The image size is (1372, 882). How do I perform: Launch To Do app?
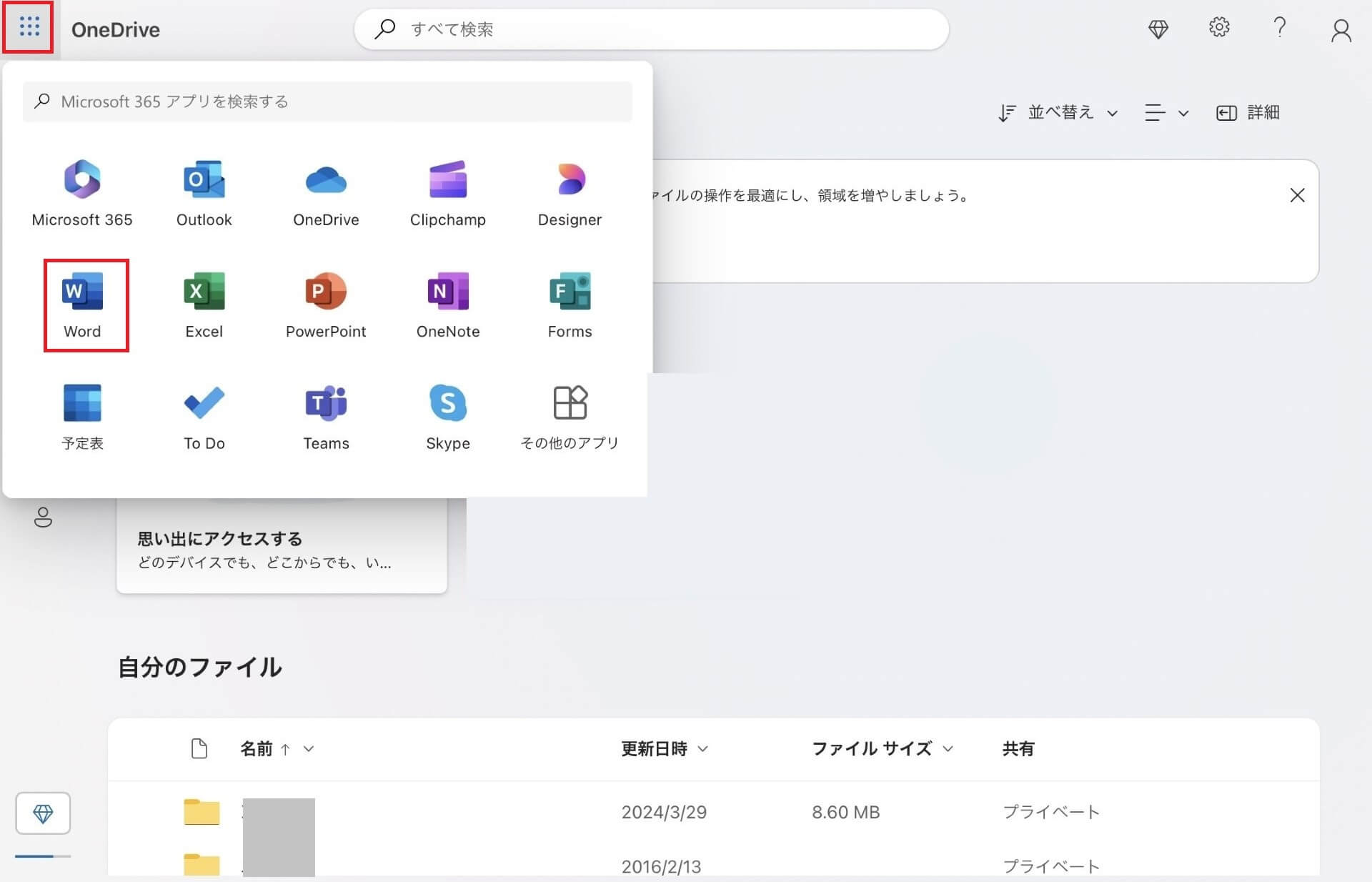click(204, 417)
